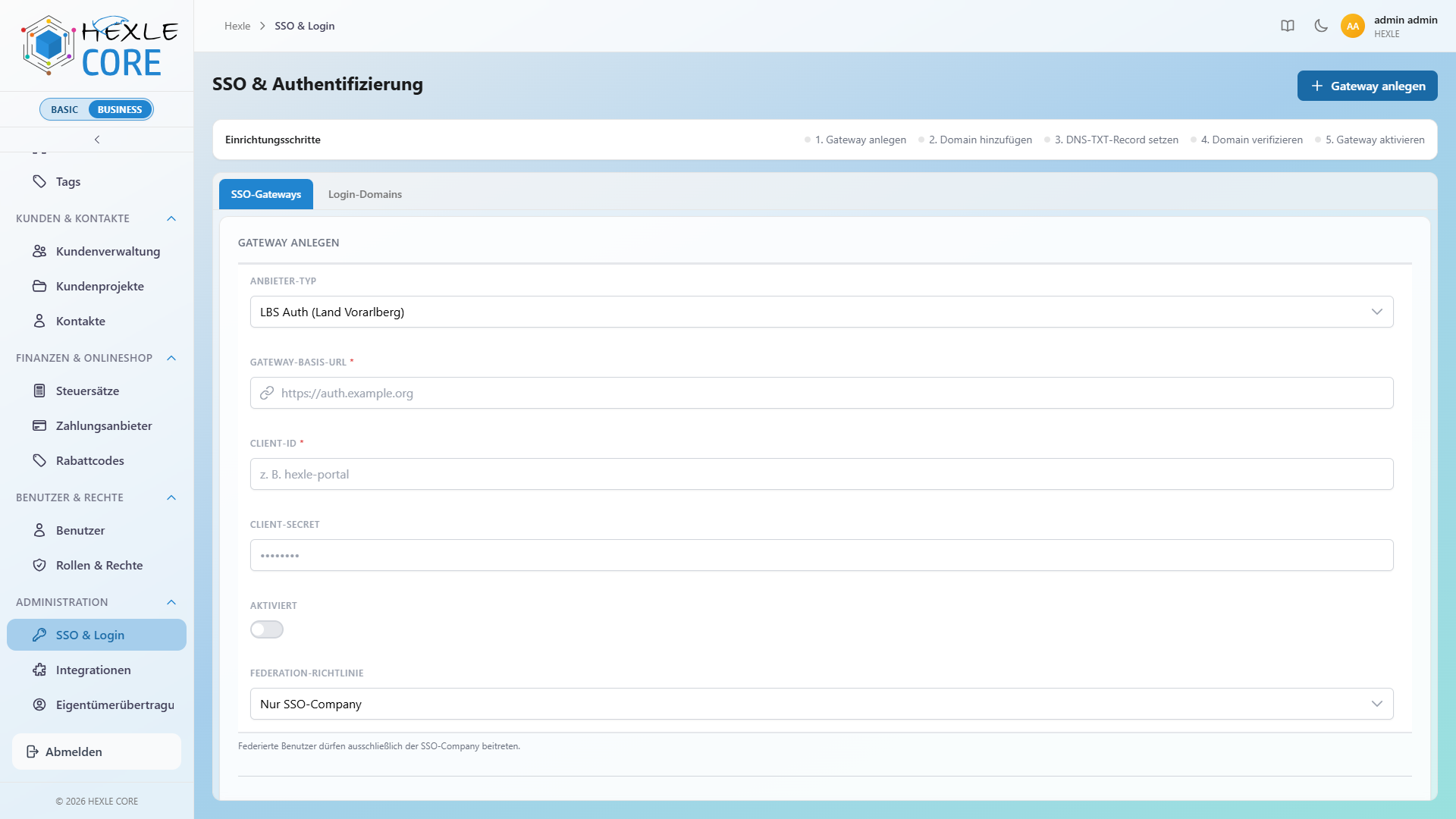Click the Hexle Core logo

[x=99, y=45]
